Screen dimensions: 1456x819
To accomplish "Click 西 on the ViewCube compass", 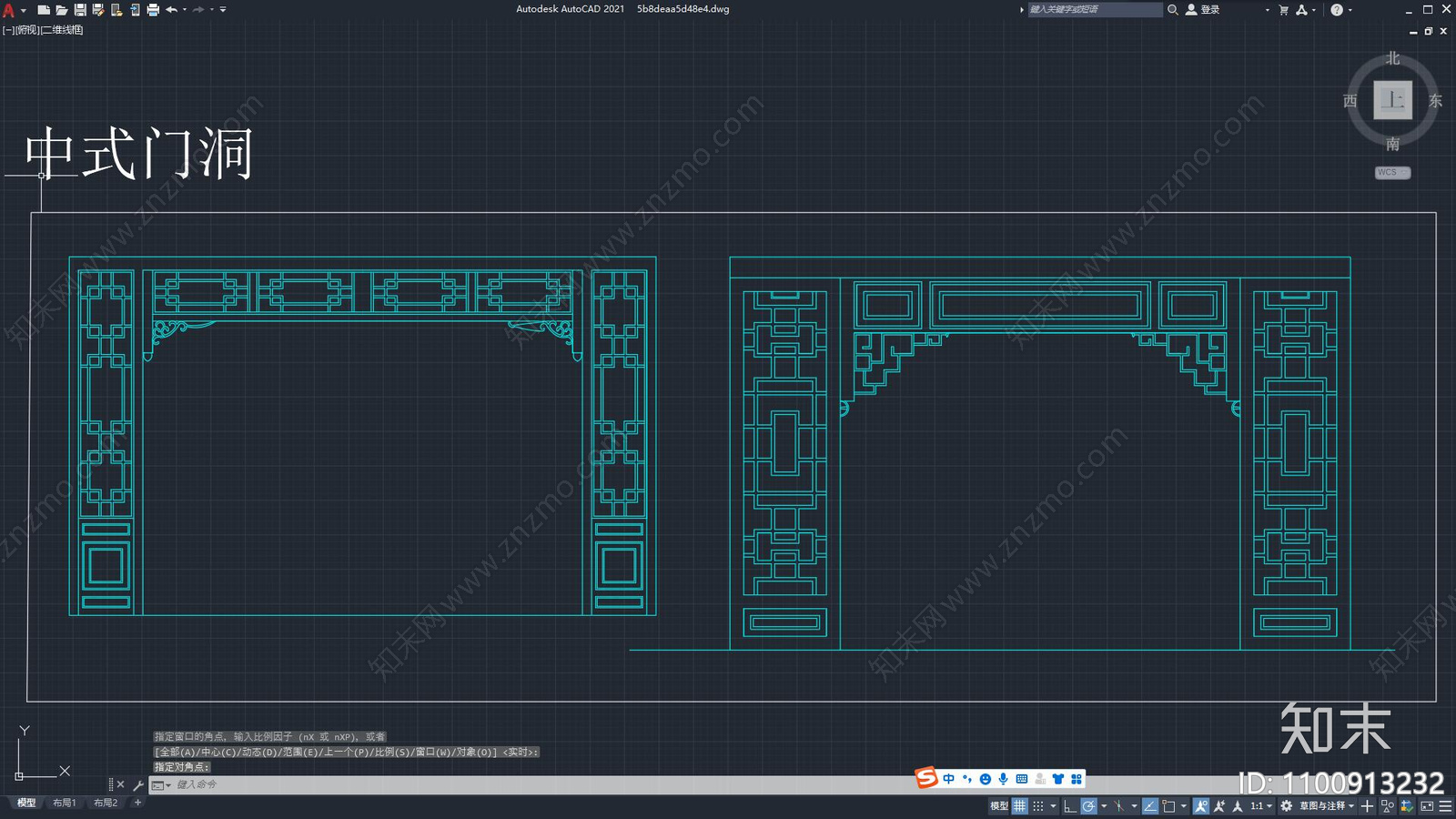I will 1350,101.
